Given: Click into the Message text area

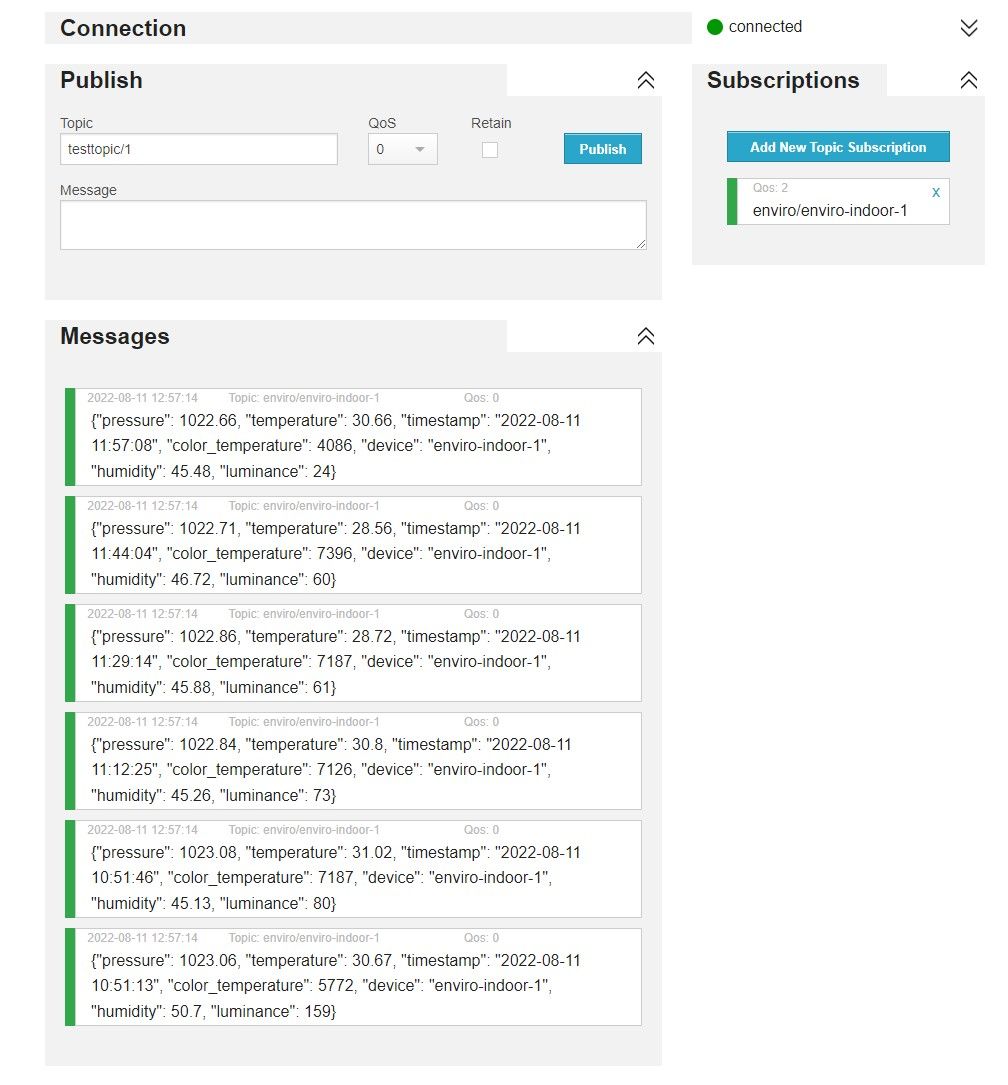Looking at the screenshot, I should coord(353,225).
